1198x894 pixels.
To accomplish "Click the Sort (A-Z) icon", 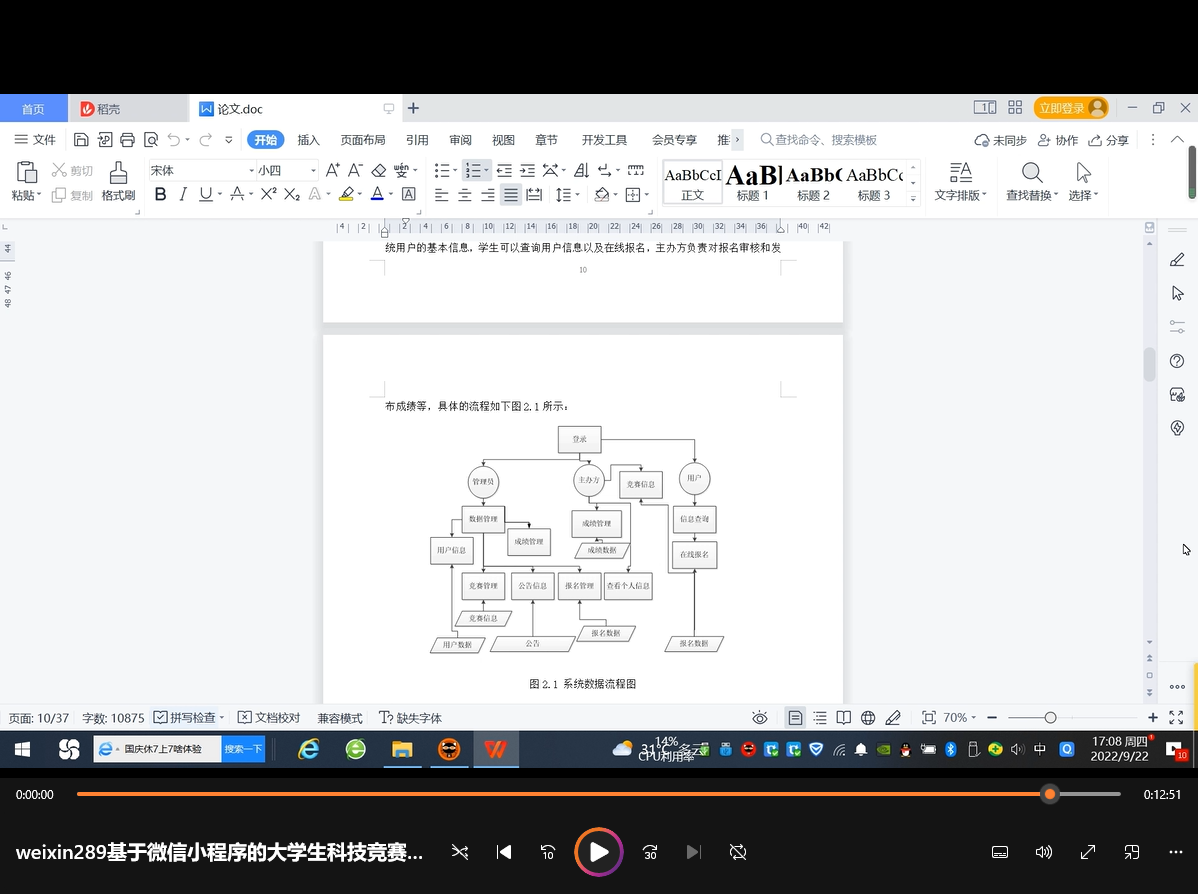I will pos(581,170).
